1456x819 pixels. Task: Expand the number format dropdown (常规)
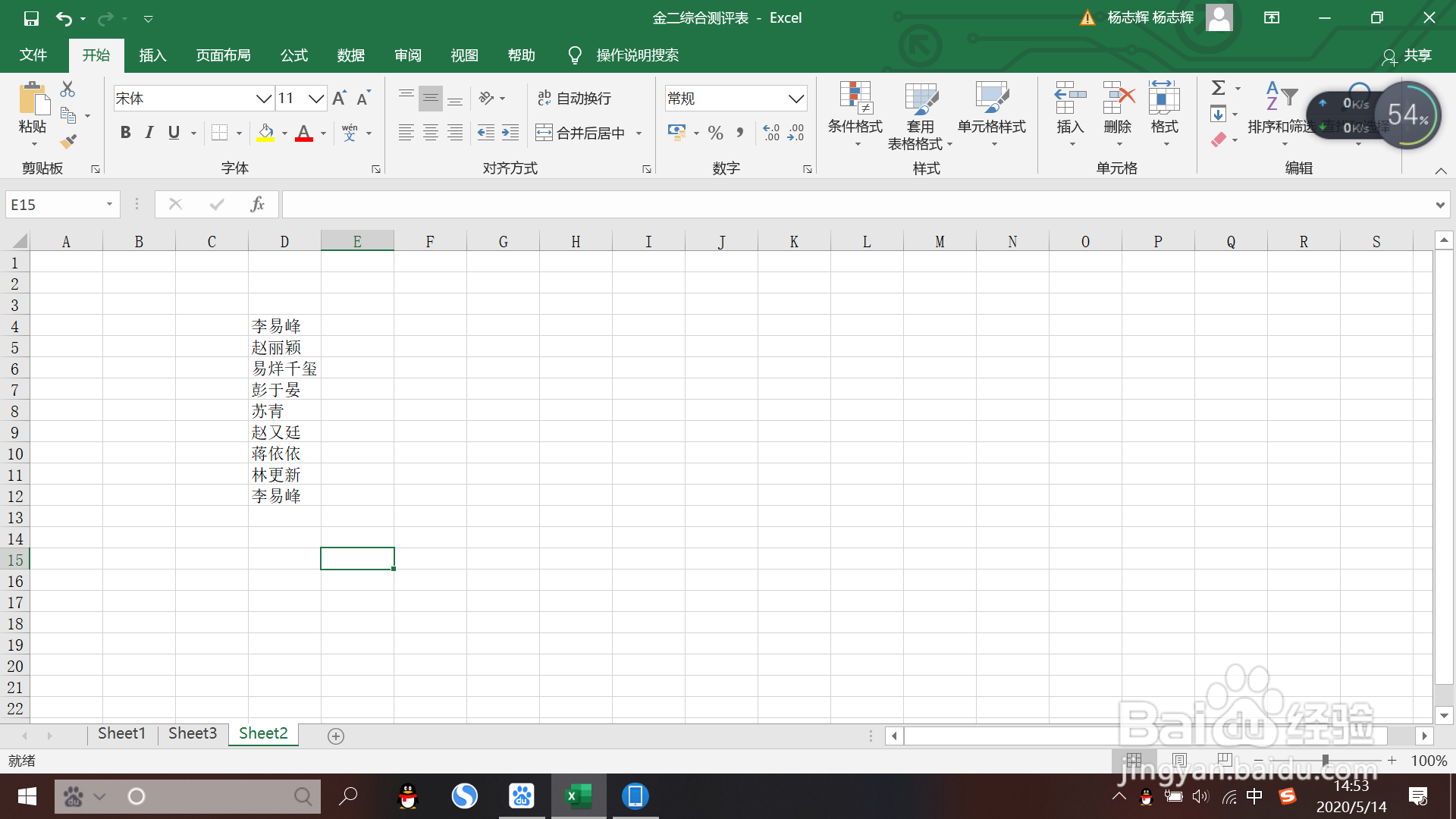click(795, 98)
